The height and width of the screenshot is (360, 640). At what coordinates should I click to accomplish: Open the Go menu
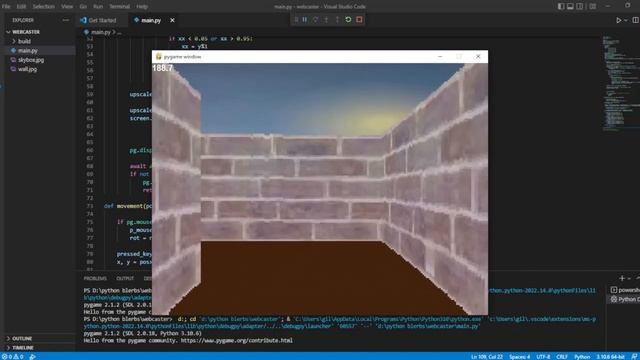tap(83, 7)
